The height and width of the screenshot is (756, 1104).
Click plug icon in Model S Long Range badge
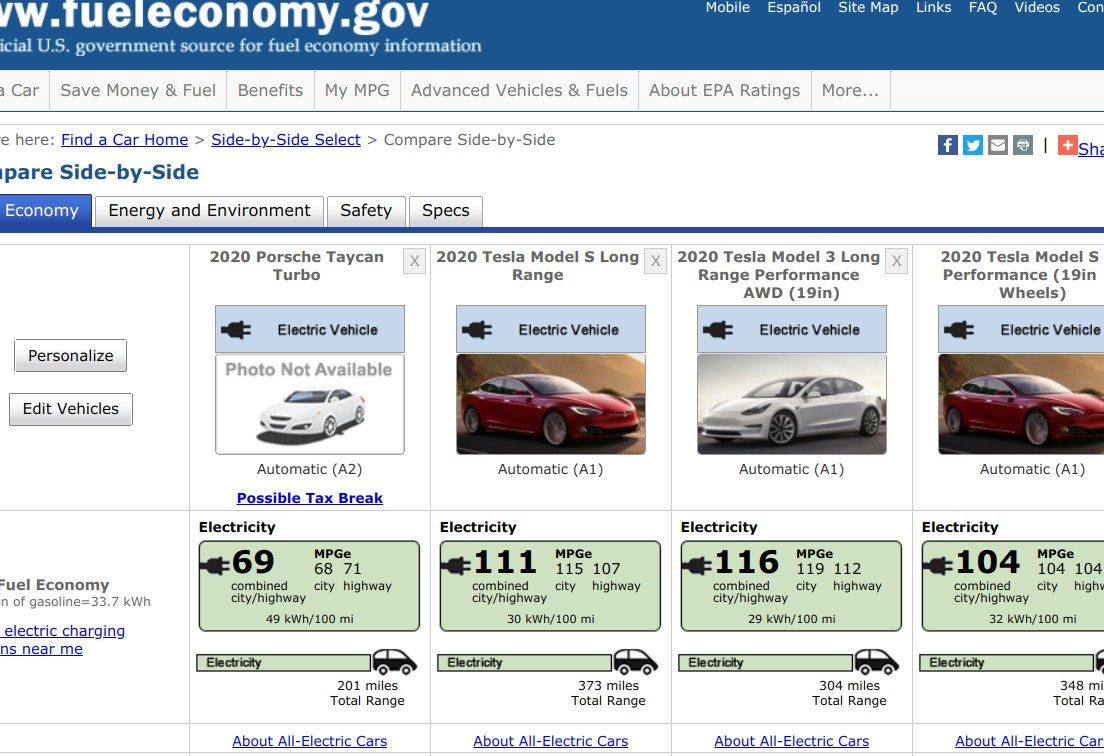tap(477, 329)
